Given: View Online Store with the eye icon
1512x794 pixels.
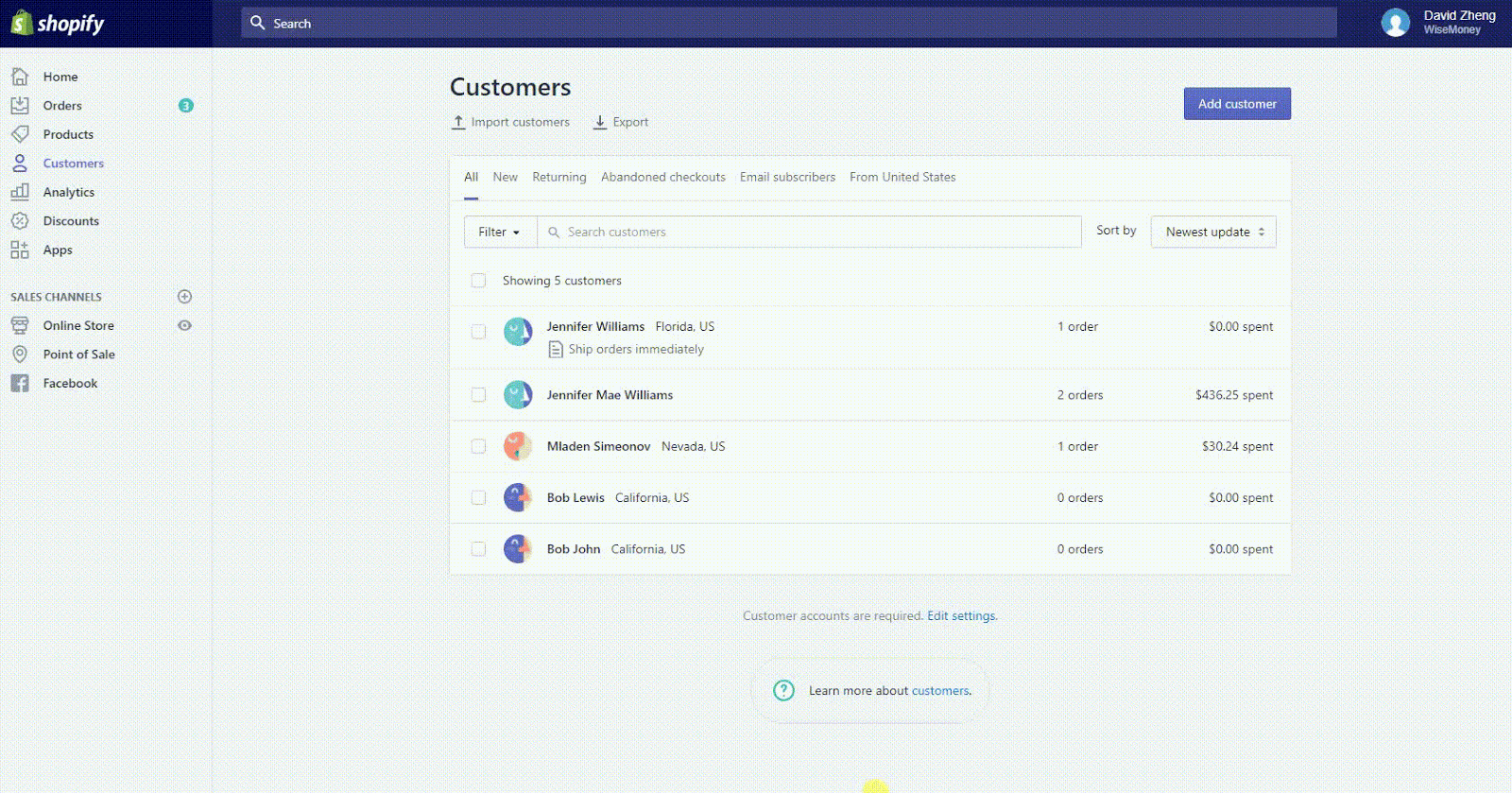Looking at the screenshot, I should 185,325.
